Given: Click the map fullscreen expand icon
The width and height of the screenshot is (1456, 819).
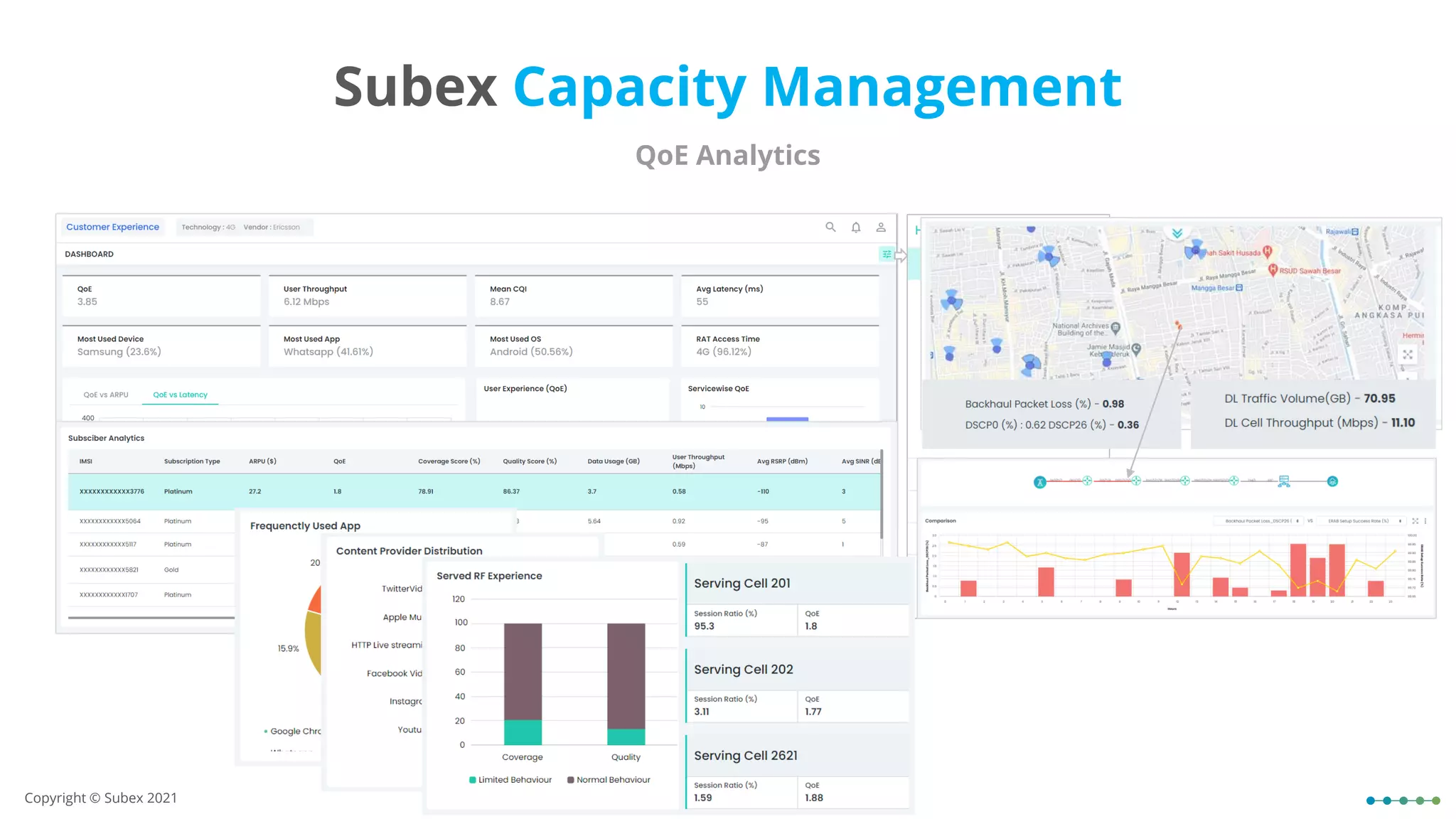Looking at the screenshot, I should point(1408,354).
